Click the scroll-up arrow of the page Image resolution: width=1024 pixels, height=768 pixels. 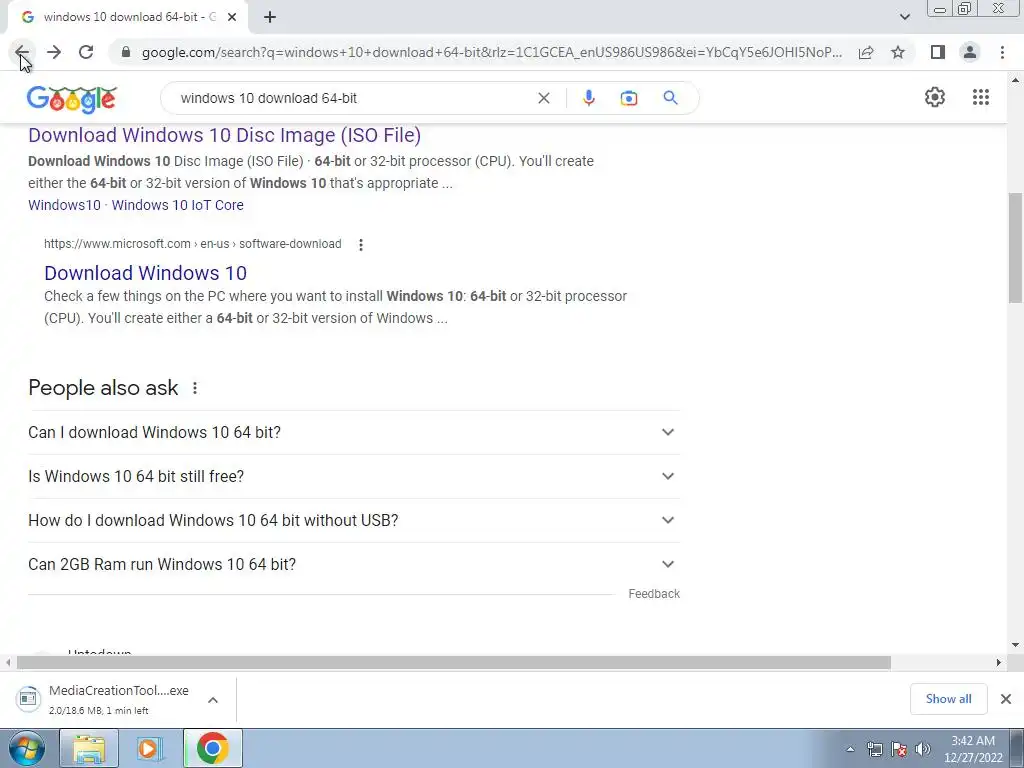click(x=1016, y=80)
